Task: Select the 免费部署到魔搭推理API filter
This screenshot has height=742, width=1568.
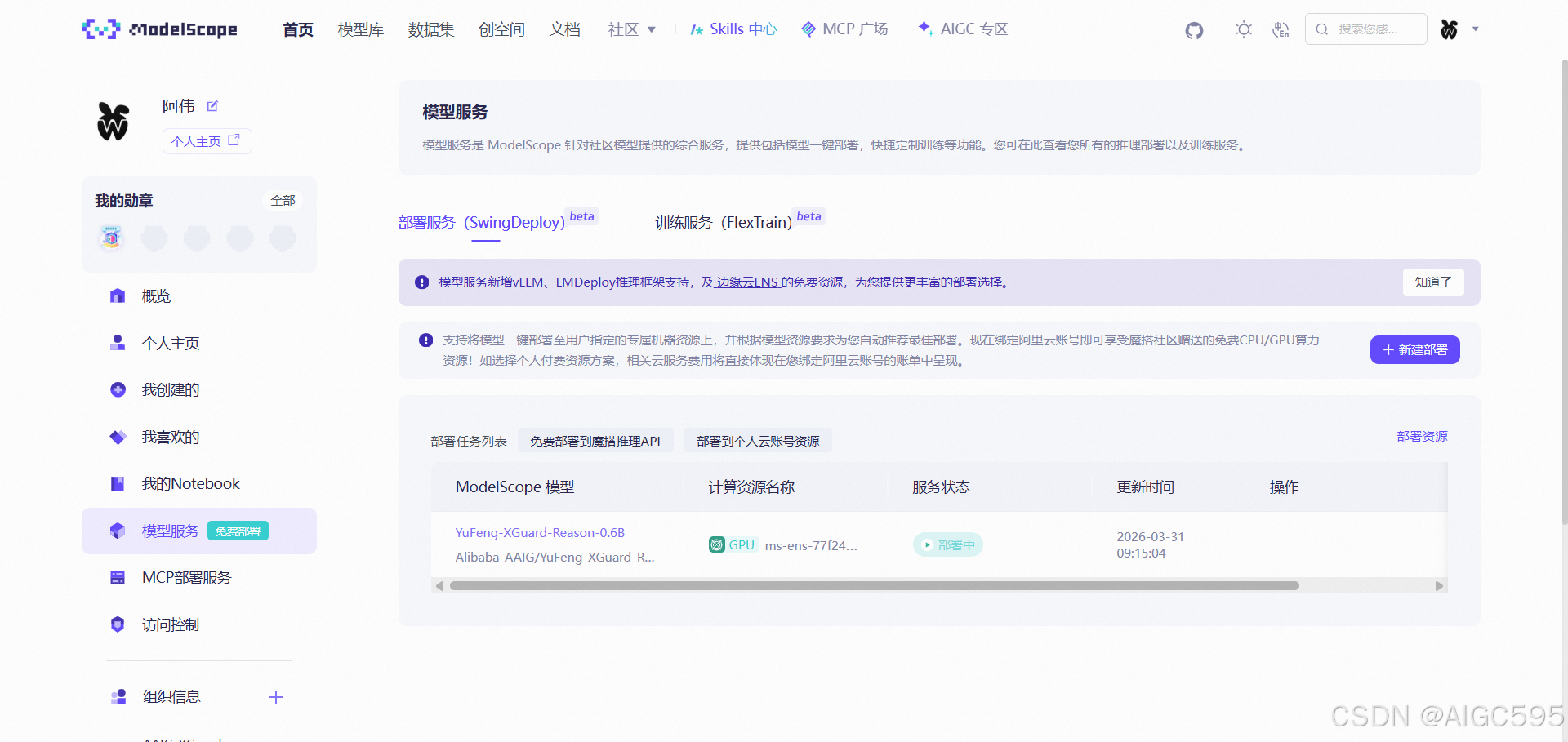Action: pyautogui.click(x=595, y=441)
